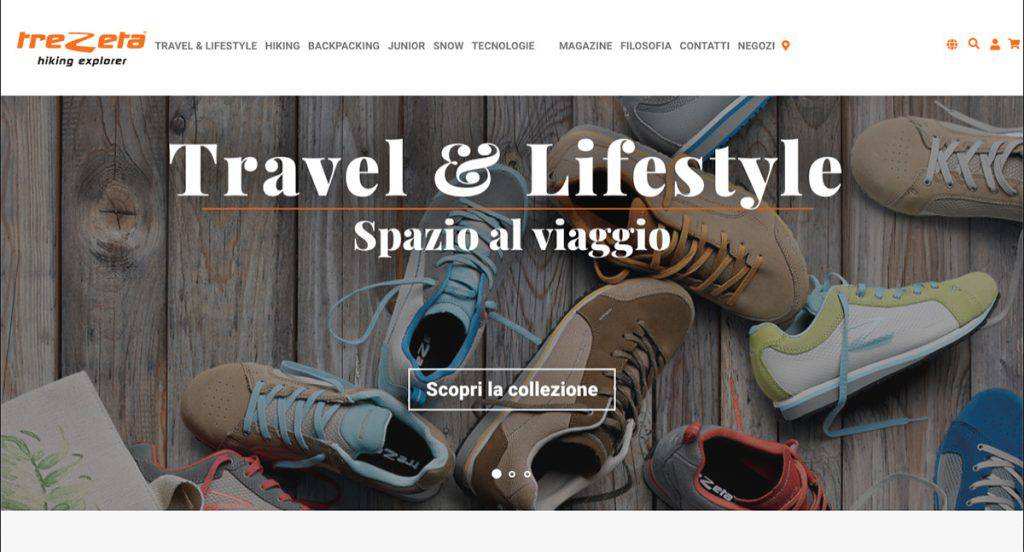This screenshot has width=1024, height=552.
Task: Click the search magnifier icon
Action: click(973, 44)
